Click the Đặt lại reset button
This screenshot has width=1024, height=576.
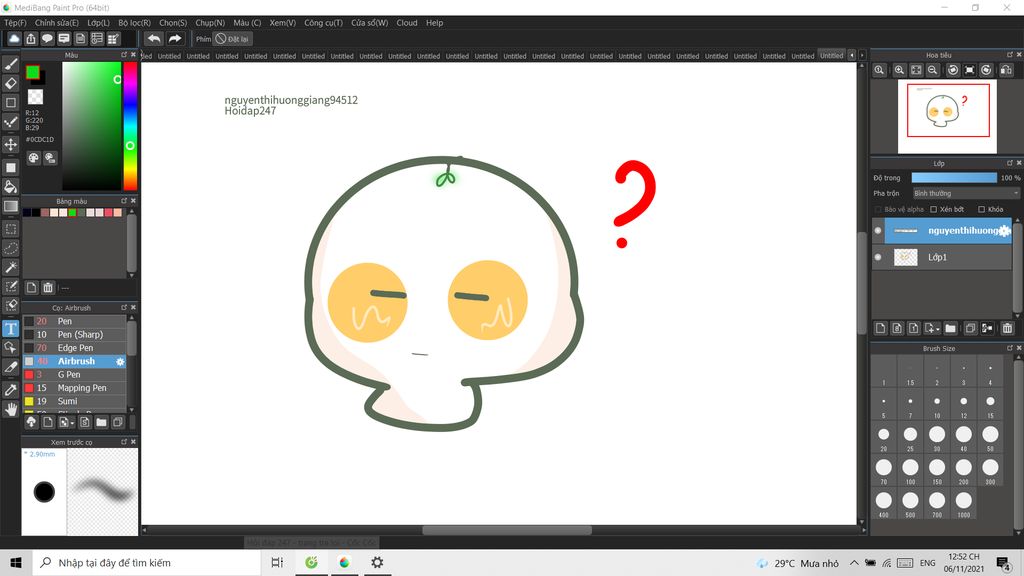click(x=232, y=39)
